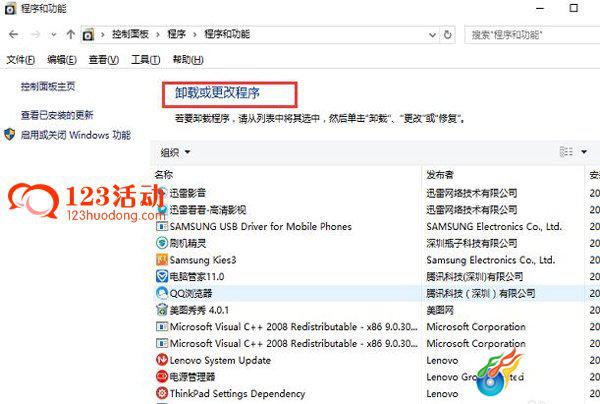Select 电脑管家11.0 program name
This screenshot has width=600, height=404.
point(197,277)
